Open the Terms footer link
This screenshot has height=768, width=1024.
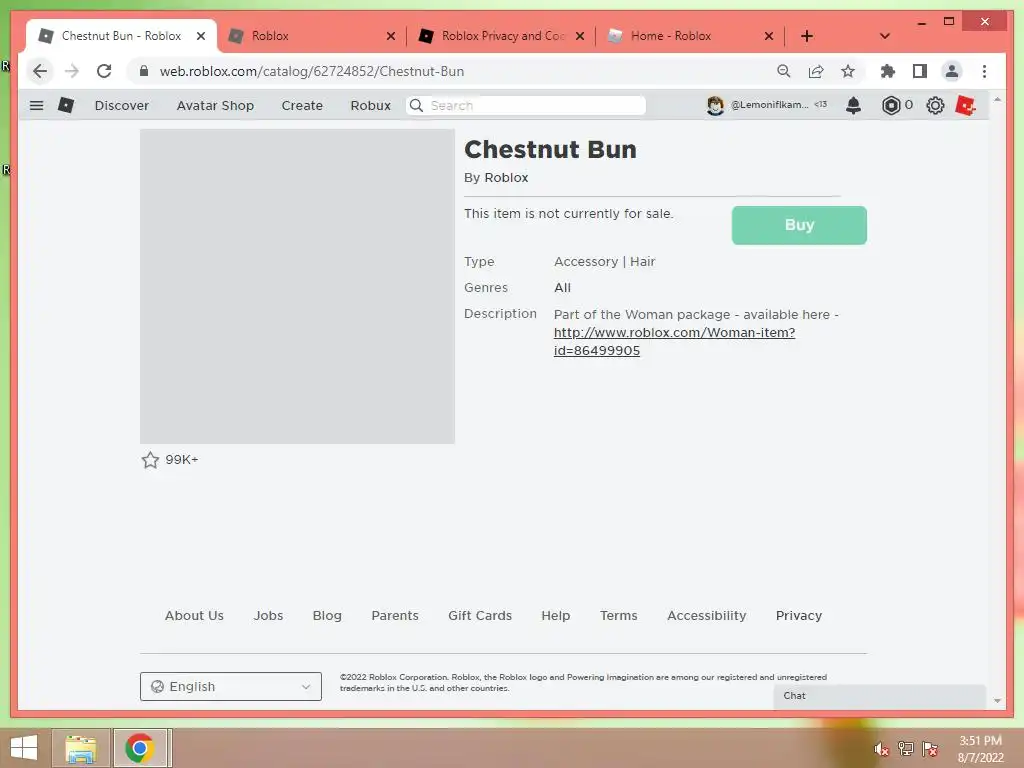click(x=618, y=615)
